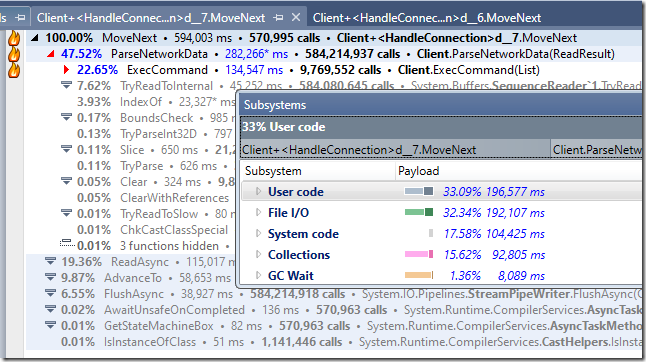Expand the 6.55% FlushAsync node
The width and height of the screenshot is (646, 362).
pos(50,293)
